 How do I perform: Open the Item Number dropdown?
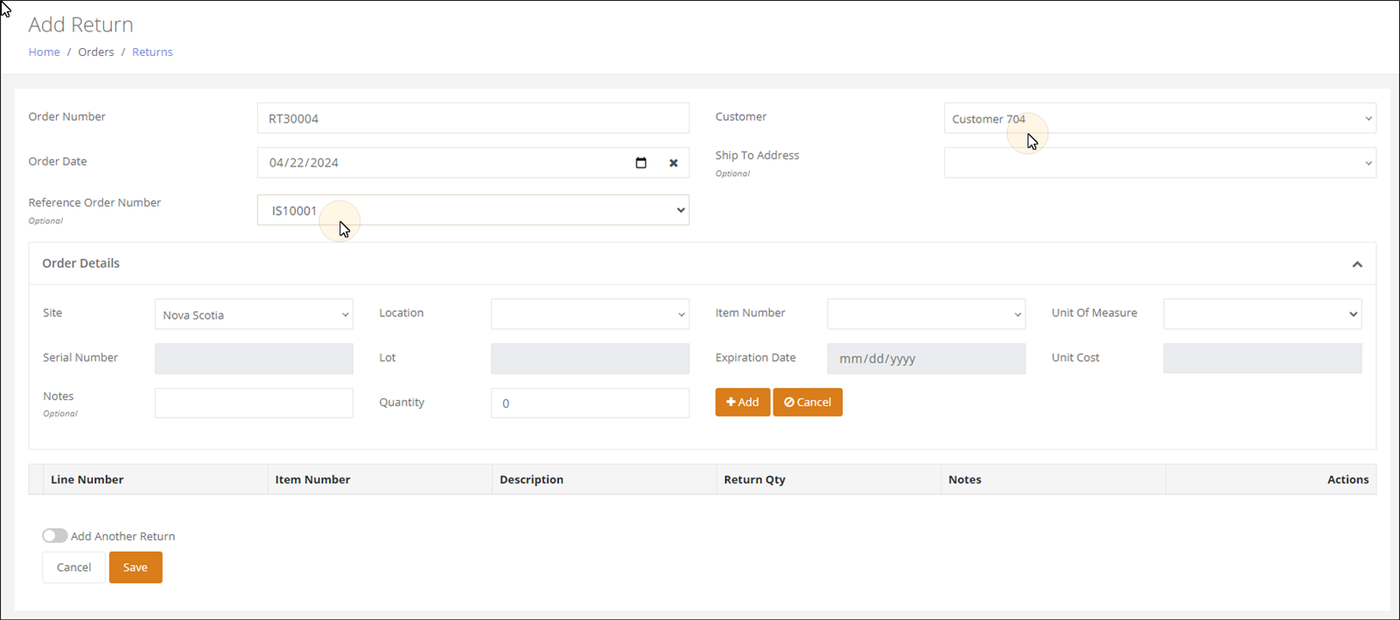[926, 314]
